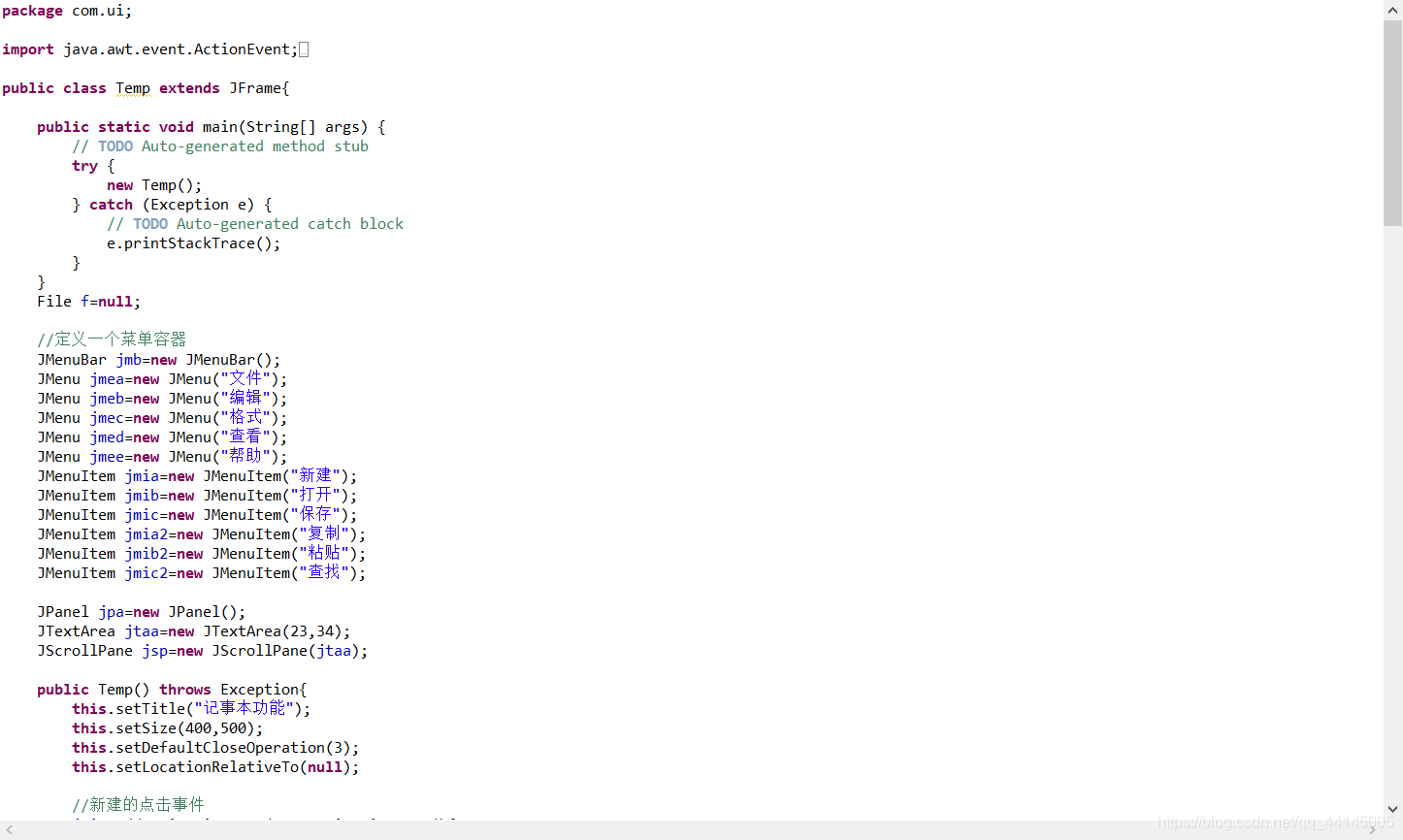Click the comment '//新建的点击事件'
Screen dimensions: 1403x840
[138, 805]
